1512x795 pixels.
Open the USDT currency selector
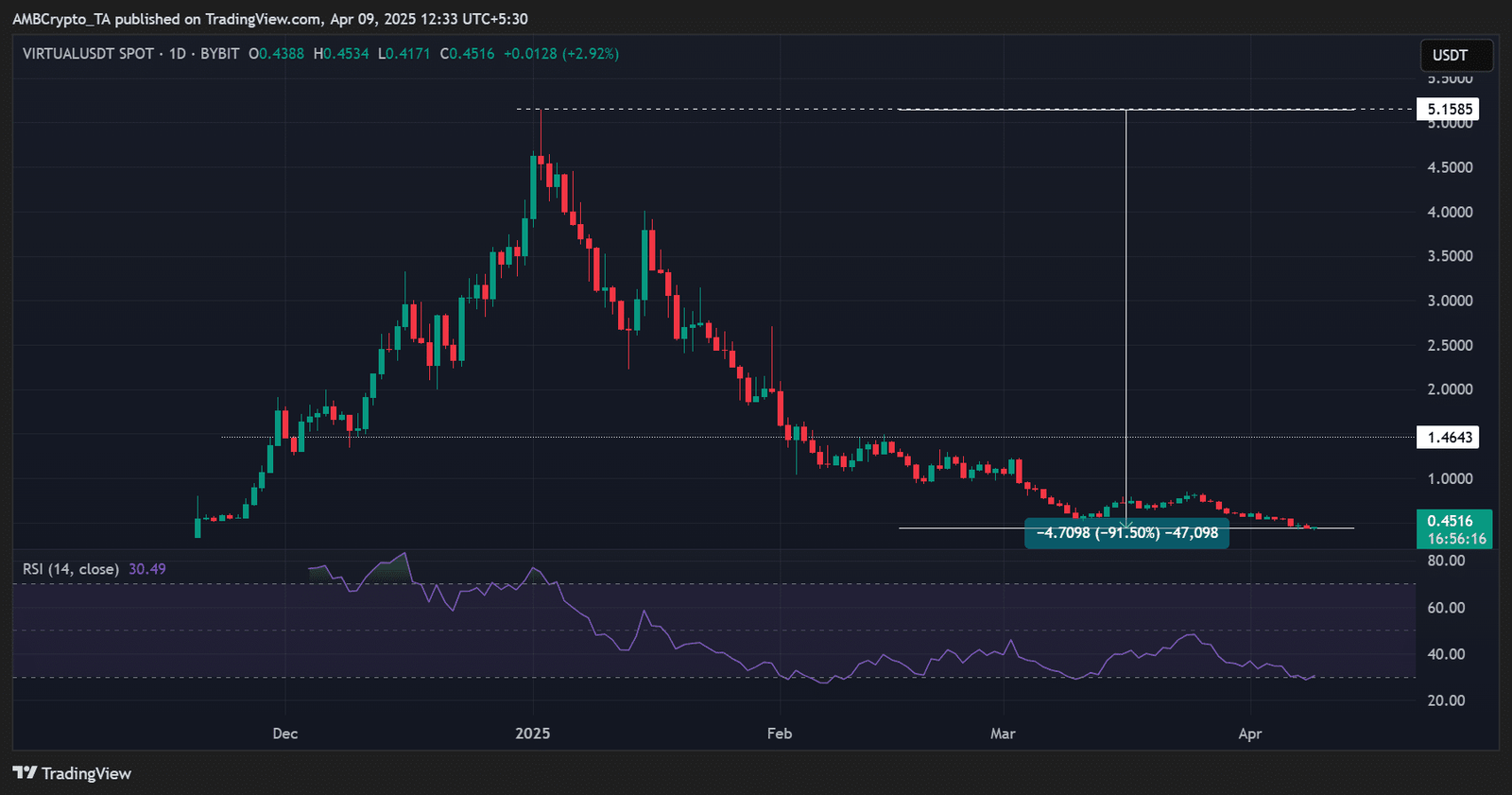click(x=1455, y=56)
